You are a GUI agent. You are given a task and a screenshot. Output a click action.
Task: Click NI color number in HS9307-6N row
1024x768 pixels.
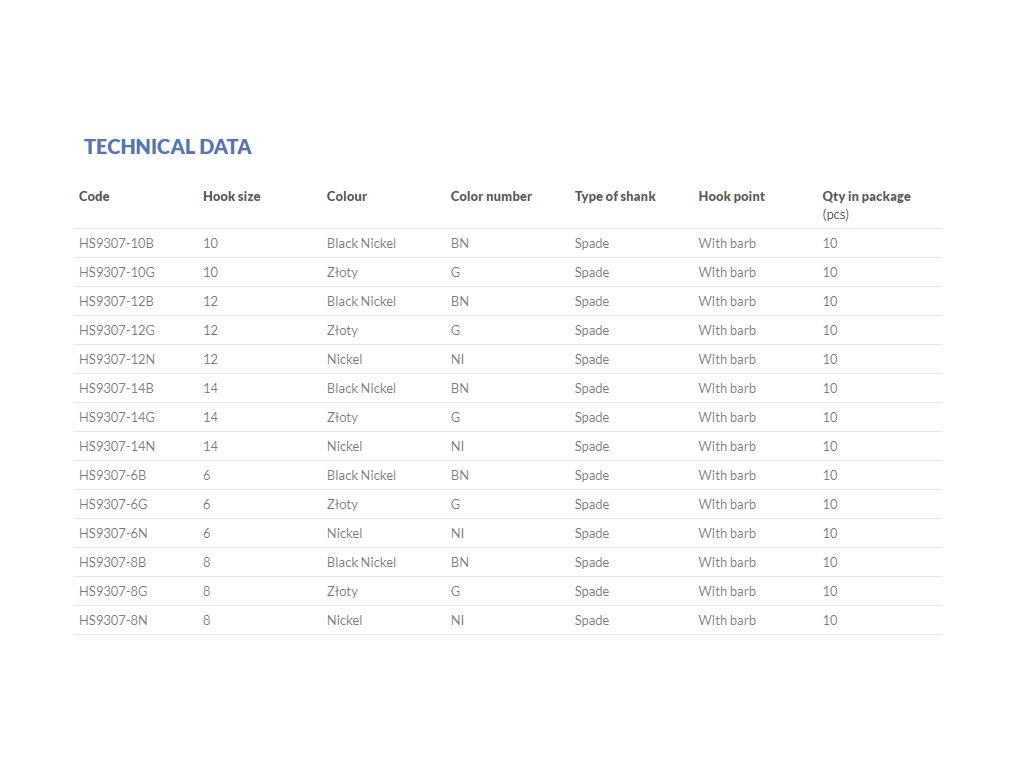(457, 533)
